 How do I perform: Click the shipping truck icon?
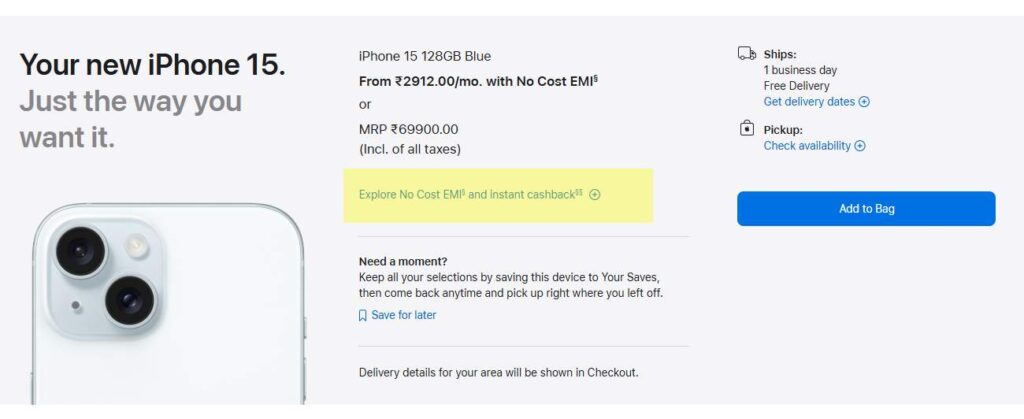(x=746, y=54)
